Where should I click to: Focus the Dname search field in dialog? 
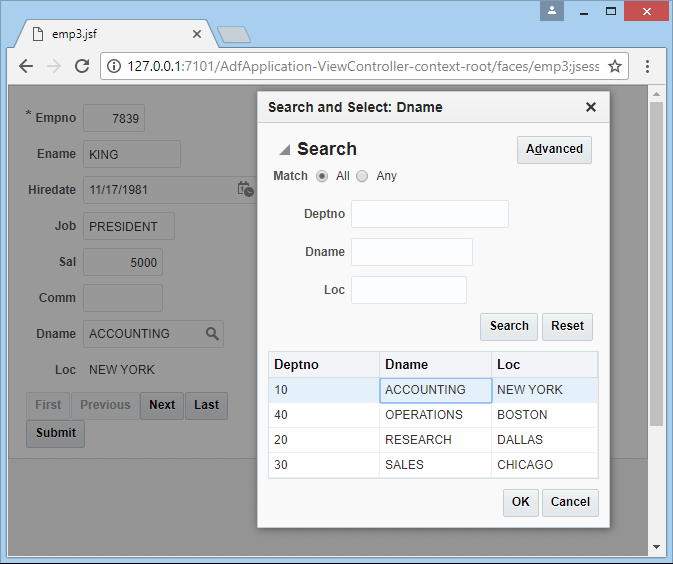tap(412, 252)
